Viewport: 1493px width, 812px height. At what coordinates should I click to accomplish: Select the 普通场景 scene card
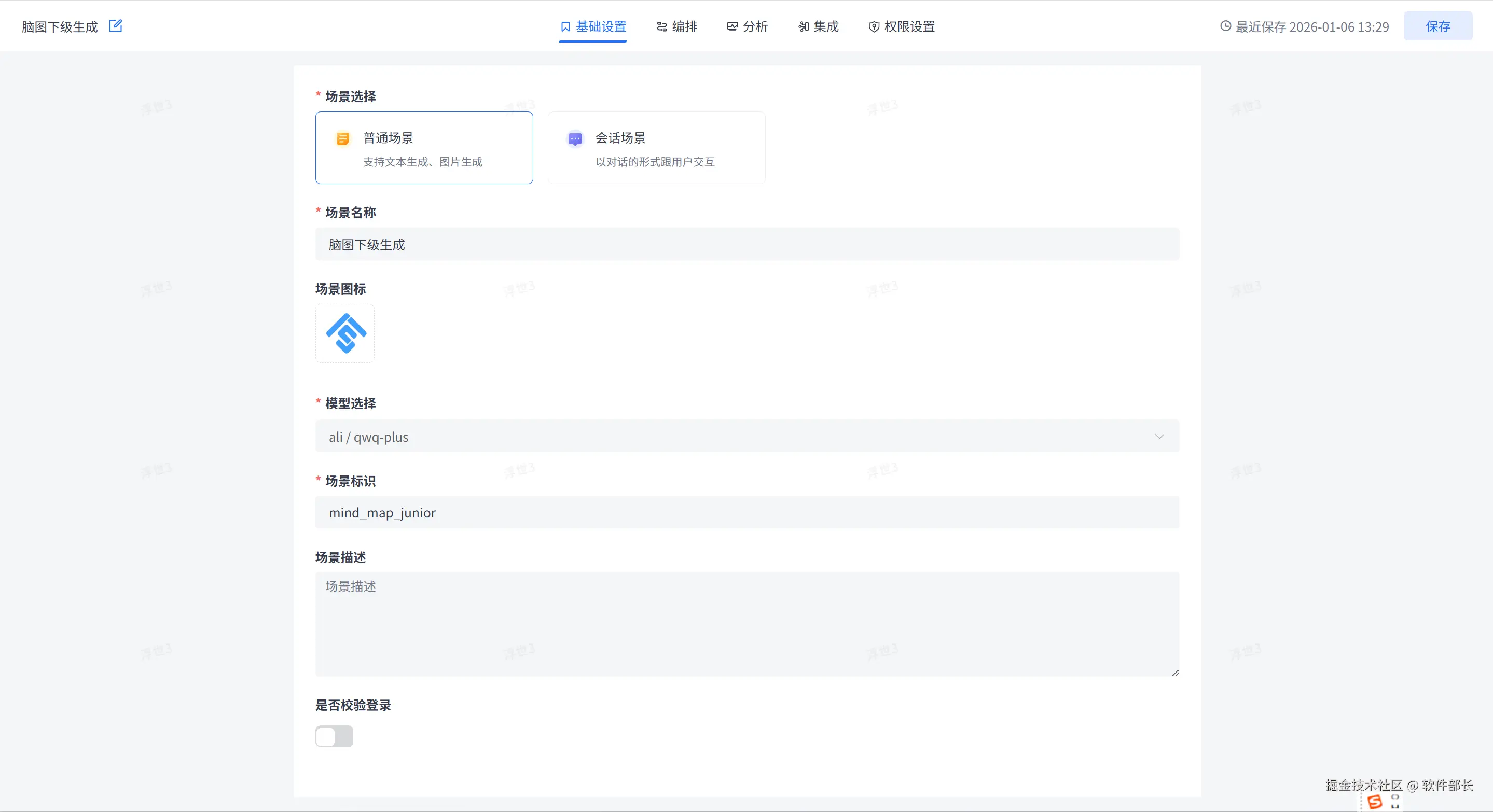tap(424, 148)
